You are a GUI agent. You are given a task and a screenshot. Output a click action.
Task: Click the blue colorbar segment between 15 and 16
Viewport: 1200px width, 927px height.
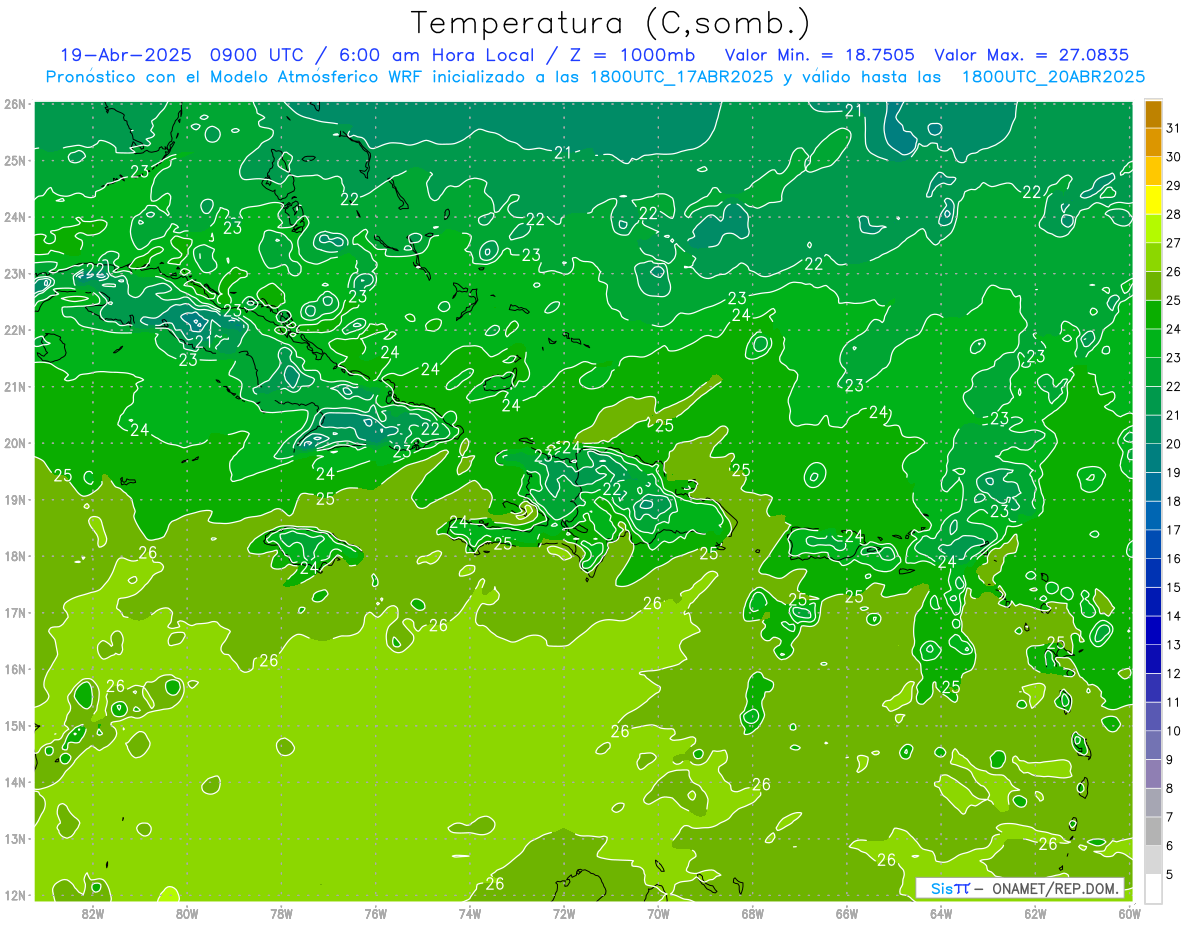pos(1153,574)
